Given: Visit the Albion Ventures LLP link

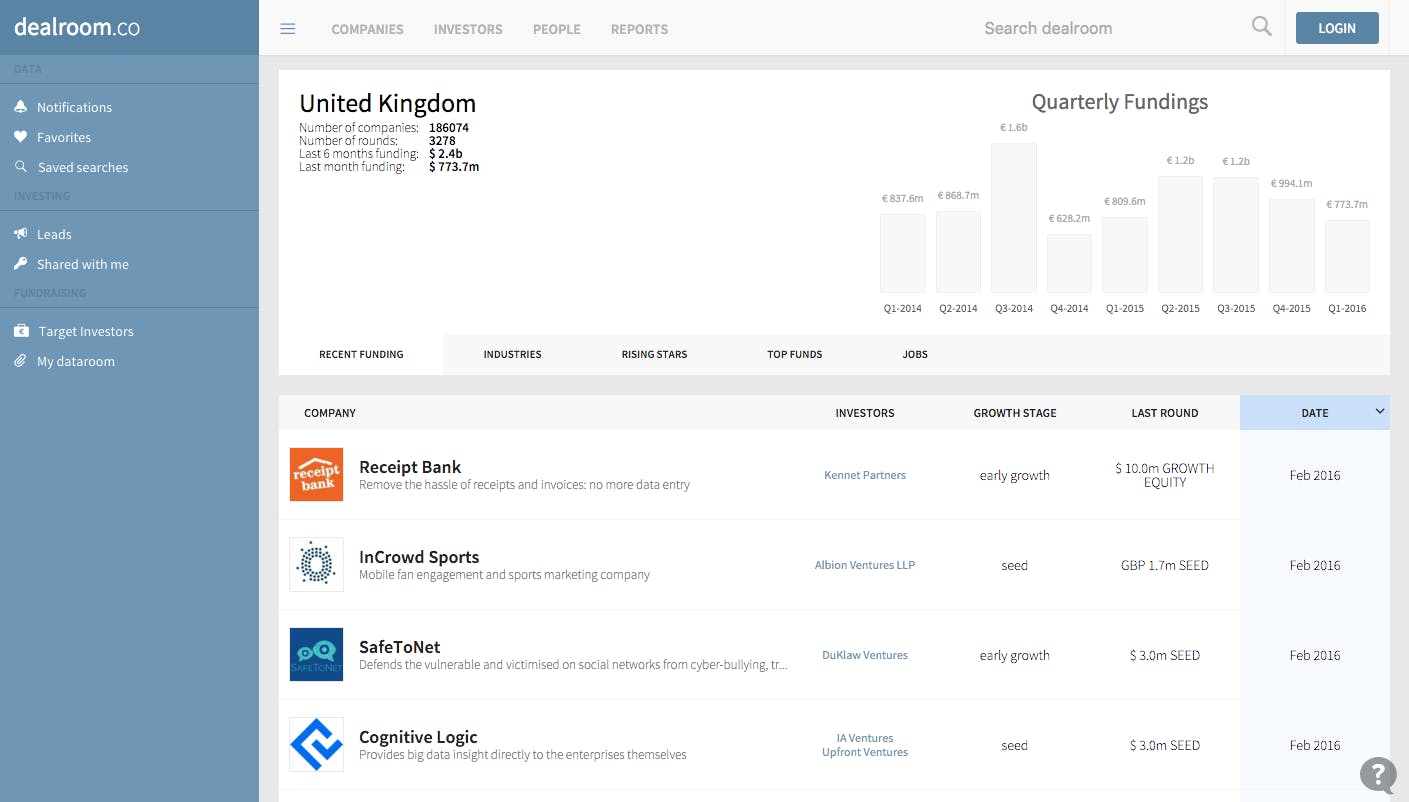Looking at the screenshot, I should (864, 564).
